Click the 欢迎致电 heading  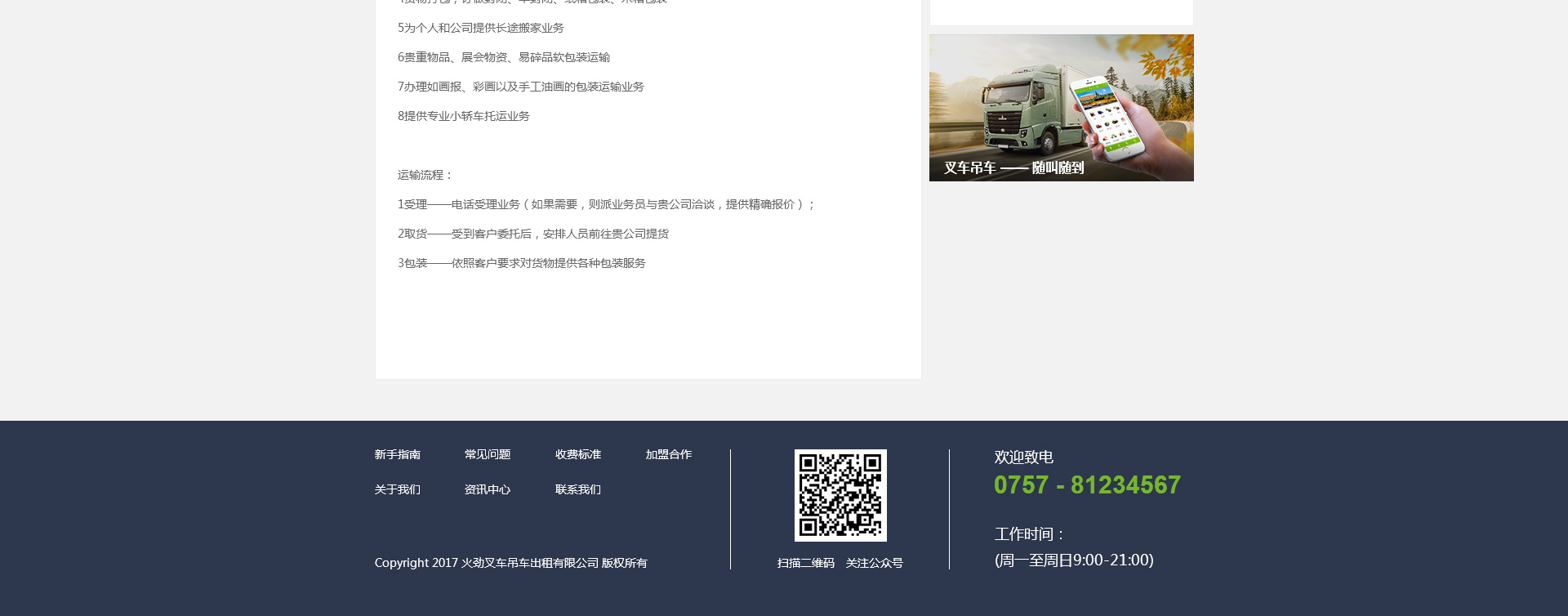click(1023, 458)
